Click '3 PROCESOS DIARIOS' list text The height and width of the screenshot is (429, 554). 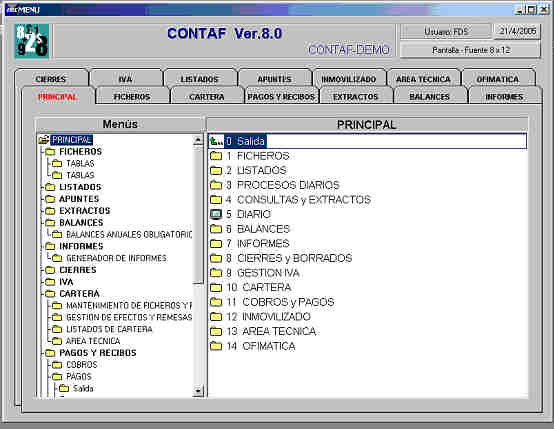pos(283,185)
